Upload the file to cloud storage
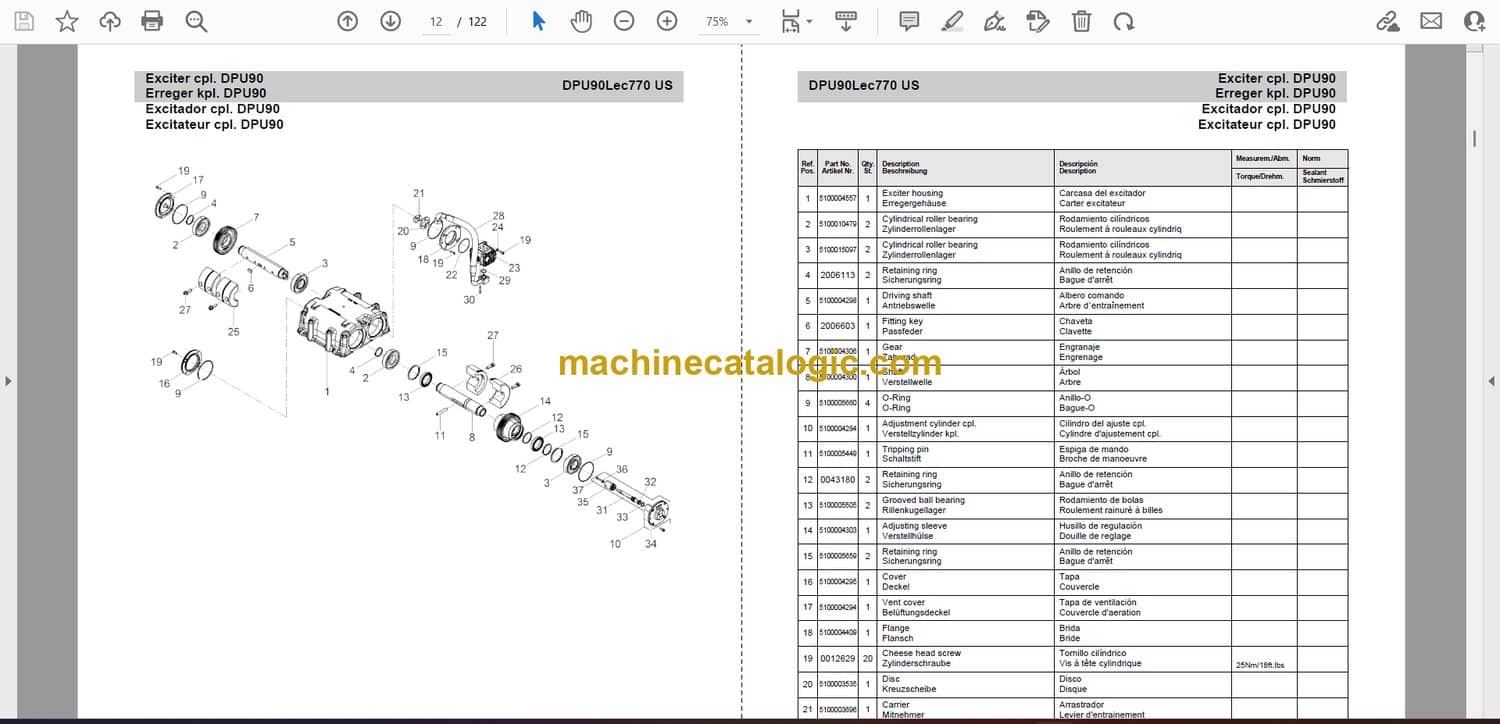Screen dimensions: 1500x724 tap(110, 21)
